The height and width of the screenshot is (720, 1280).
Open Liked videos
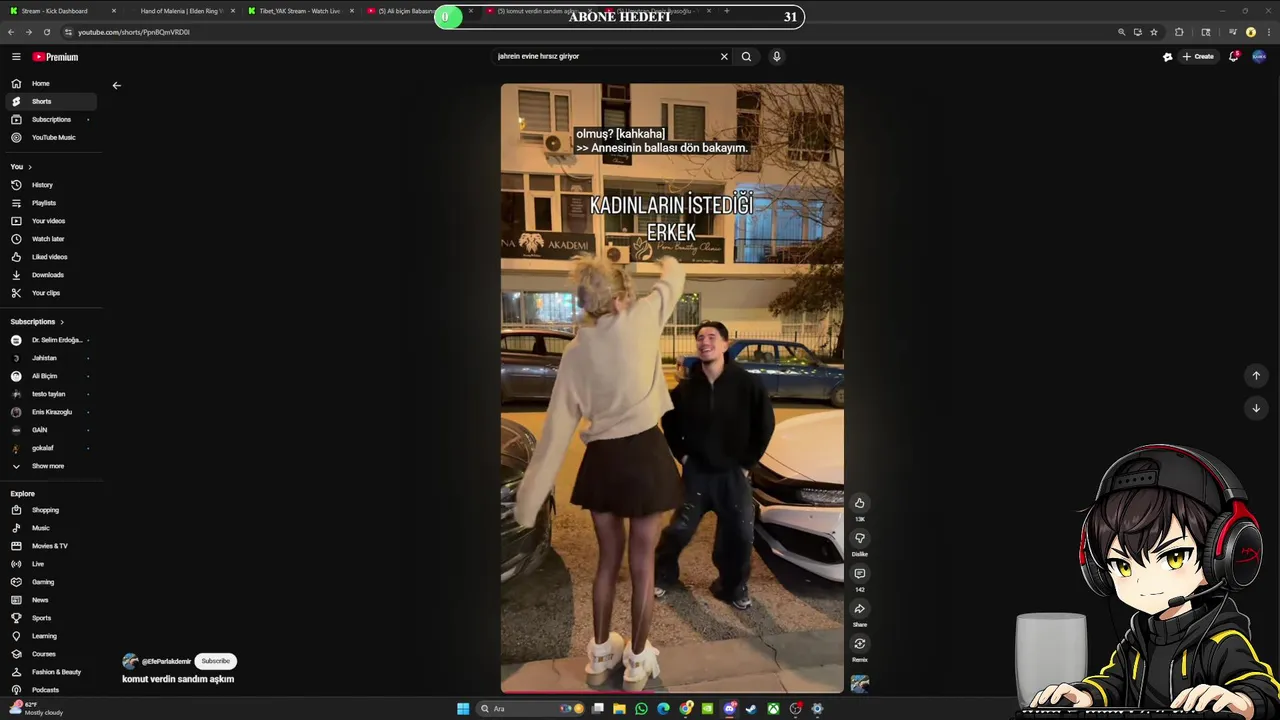point(50,257)
